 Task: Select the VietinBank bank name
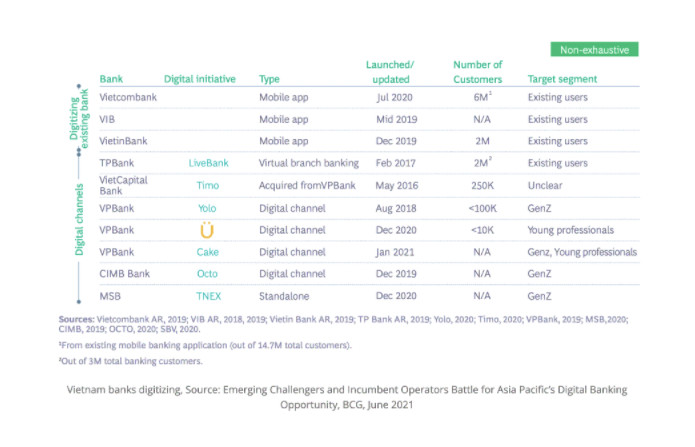pyautogui.click(x=123, y=141)
